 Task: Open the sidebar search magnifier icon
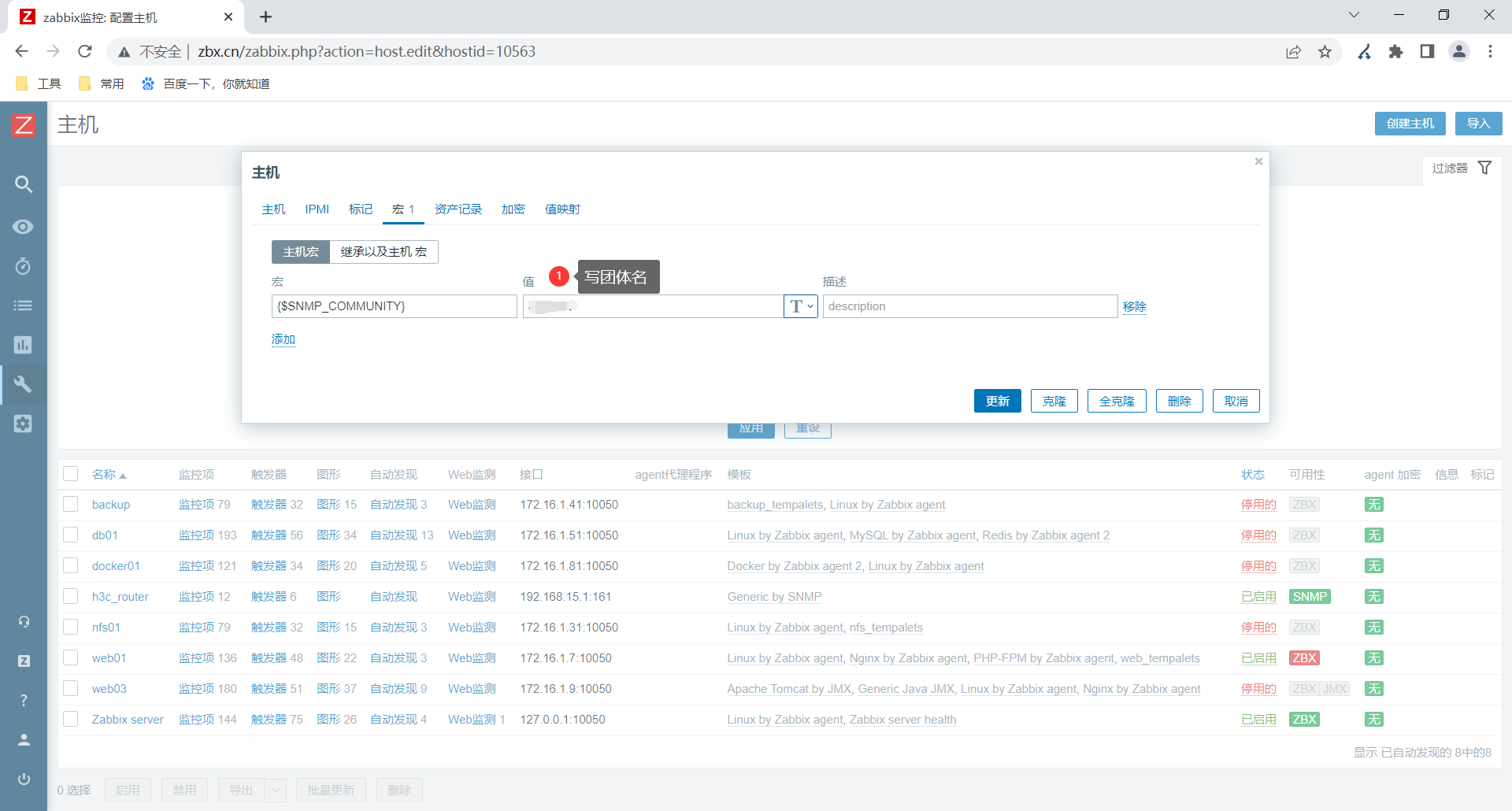(x=24, y=184)
